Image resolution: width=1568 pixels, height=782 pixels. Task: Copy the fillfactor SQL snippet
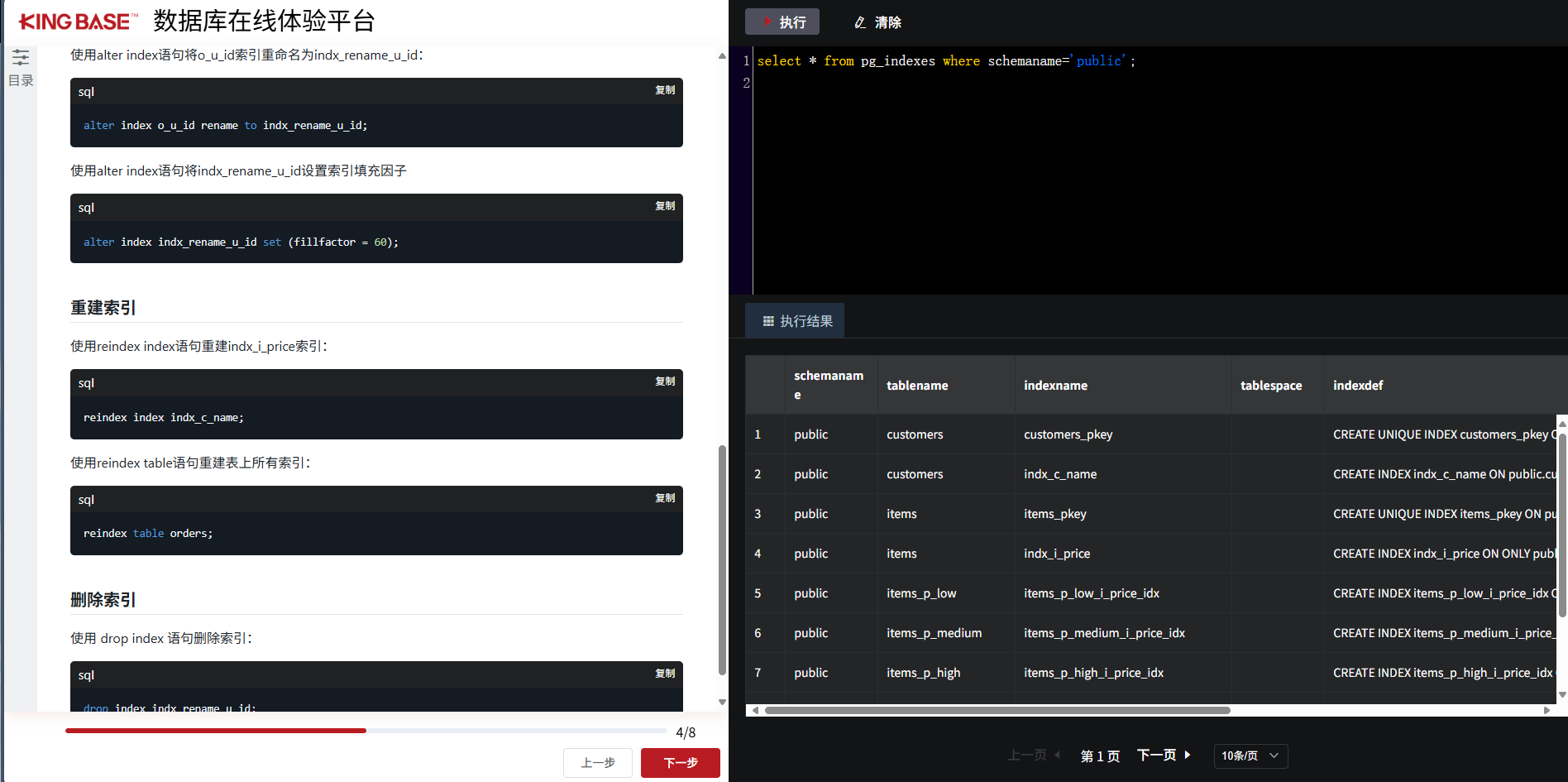(x=665, y=206)
